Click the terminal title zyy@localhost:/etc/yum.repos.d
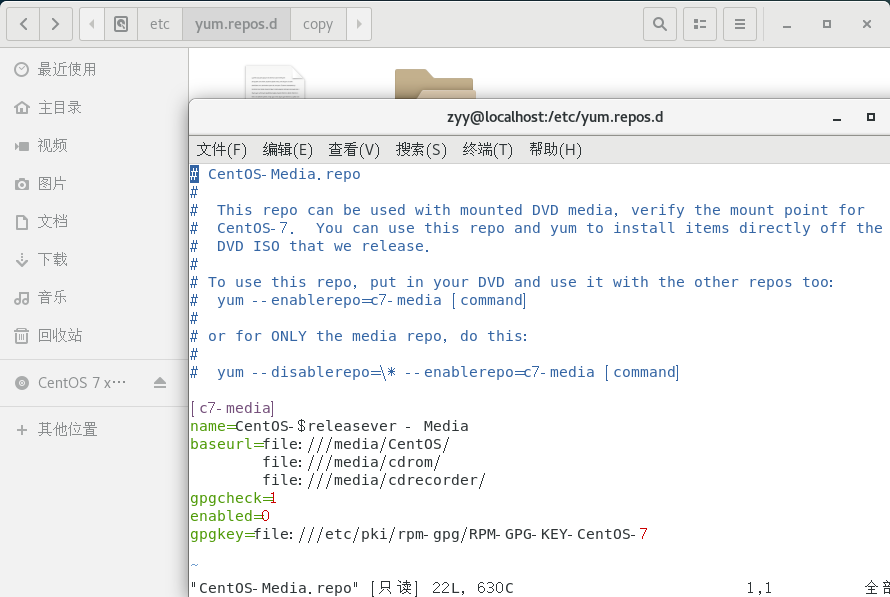This screenshot has height=597, width=890. pos(555,117)
